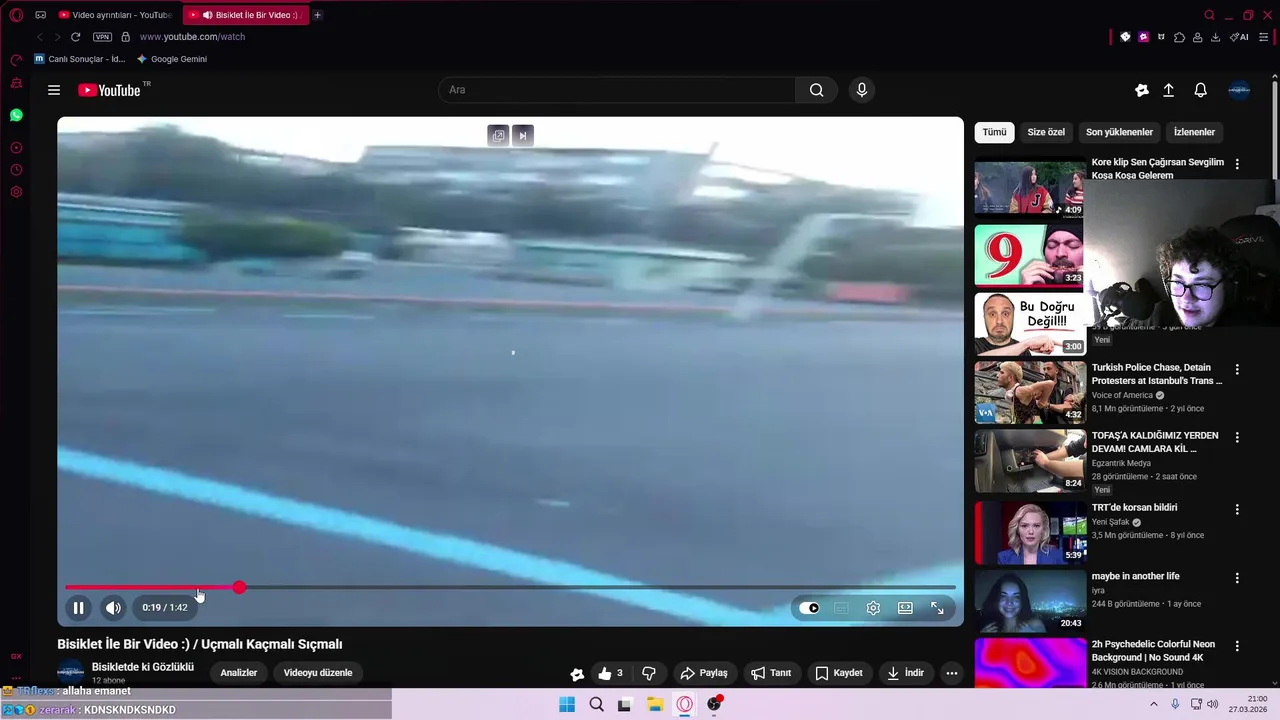
Task: Open options for TRT'de korsan bildiri video
Action: pos(1237,509)
